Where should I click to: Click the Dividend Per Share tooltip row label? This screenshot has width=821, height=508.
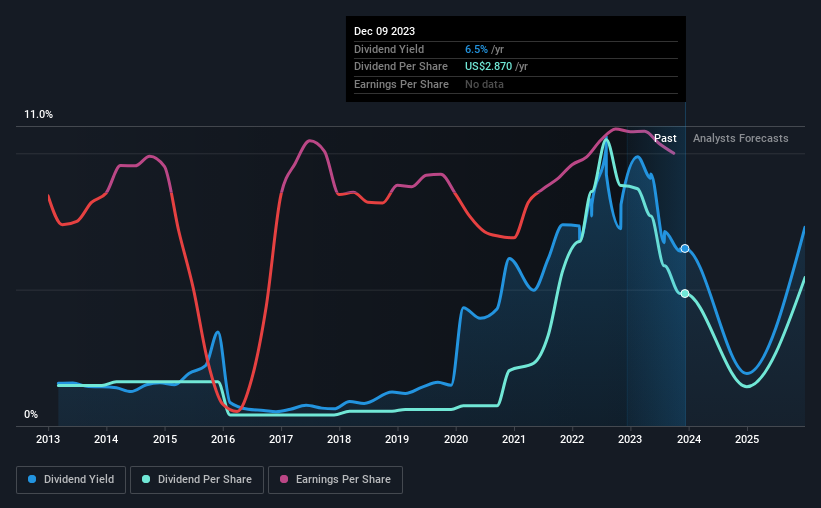click(x=401, y=67)
